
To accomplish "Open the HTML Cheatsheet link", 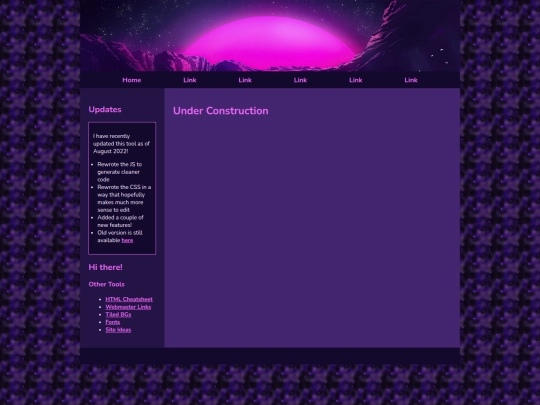I will coord(129,299).
